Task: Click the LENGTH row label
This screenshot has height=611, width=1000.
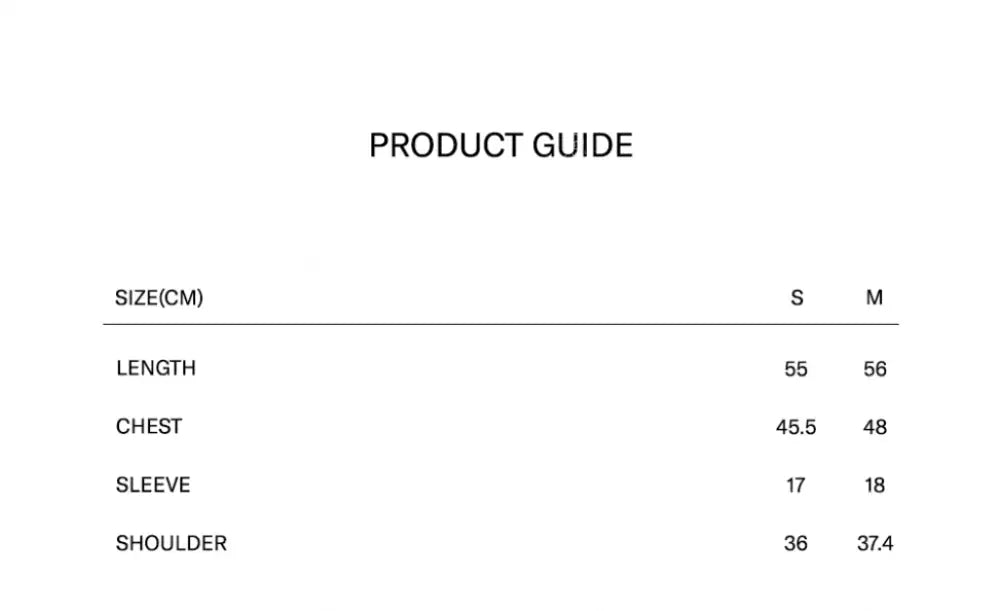Action: click(x=156, y=368)
